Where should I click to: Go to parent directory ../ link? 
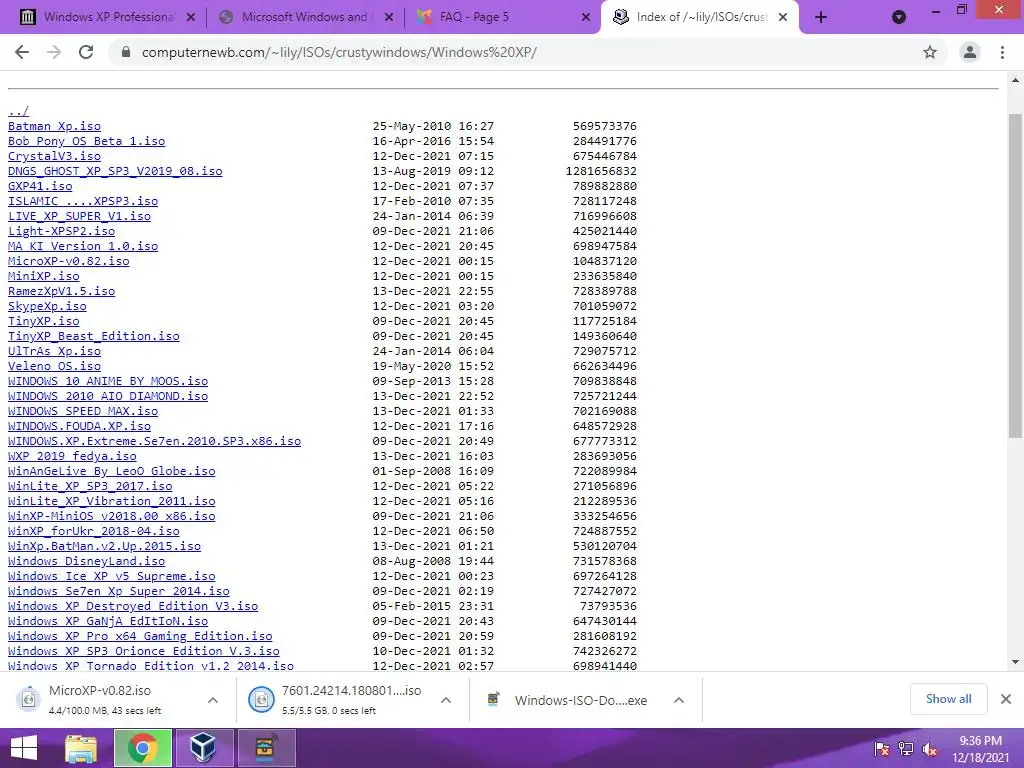(18, 111)
